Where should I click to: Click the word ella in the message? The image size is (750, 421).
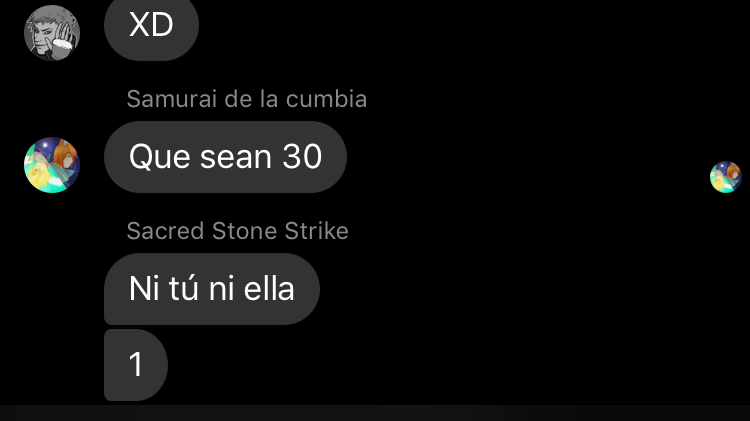click(269, 289)
